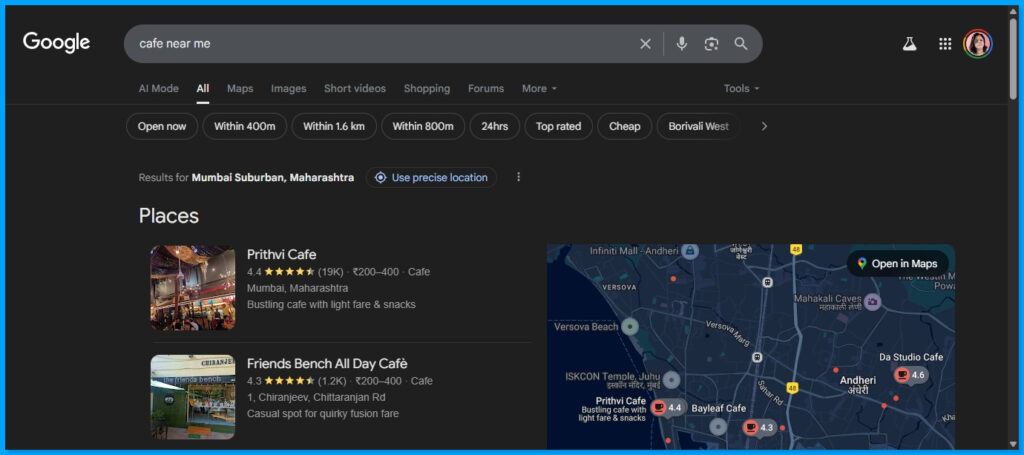
Task: Click the magnifying glass search icon
Action: click(x=741, y=44)
